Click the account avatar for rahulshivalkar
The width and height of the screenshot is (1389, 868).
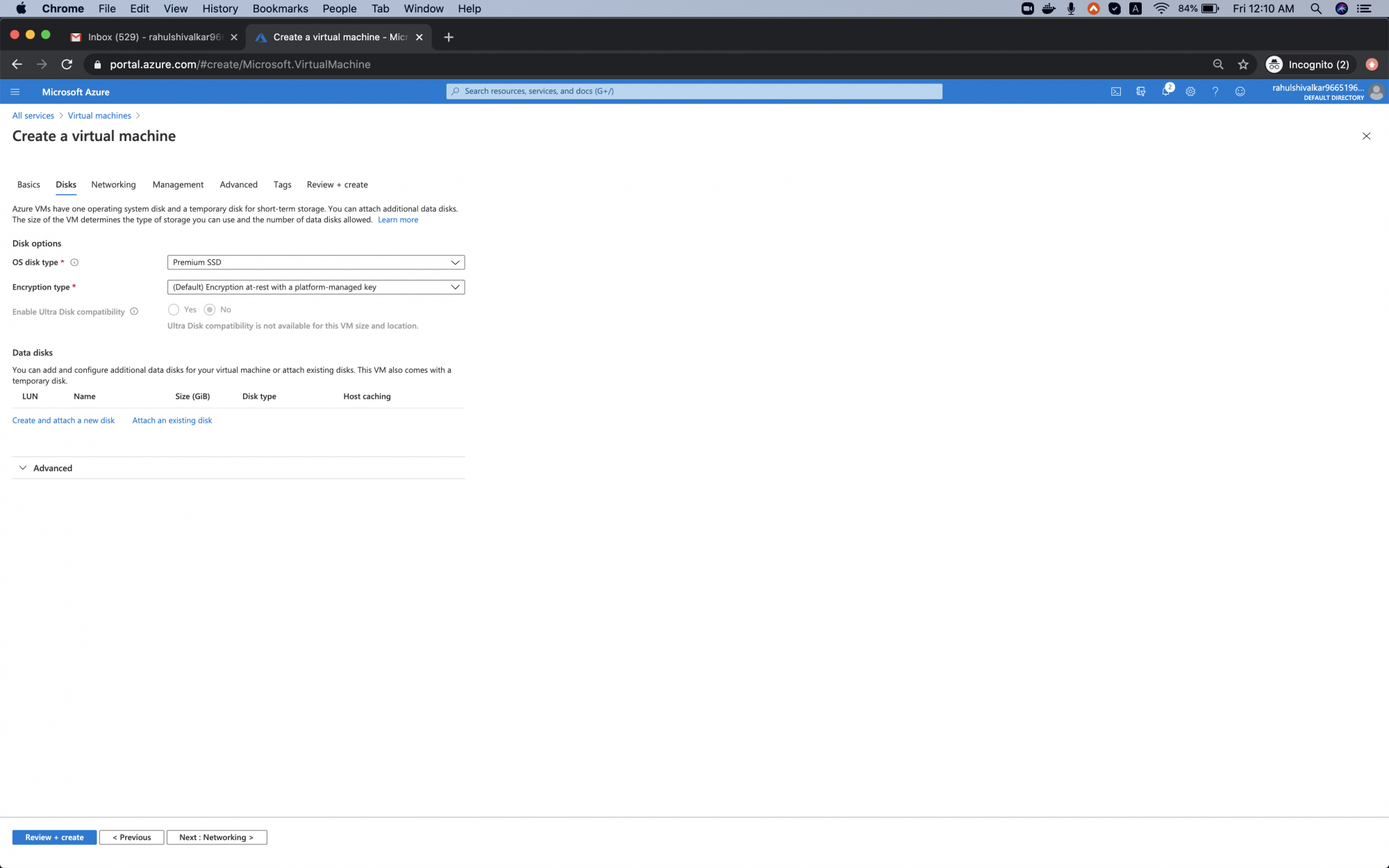[1376, 91]
